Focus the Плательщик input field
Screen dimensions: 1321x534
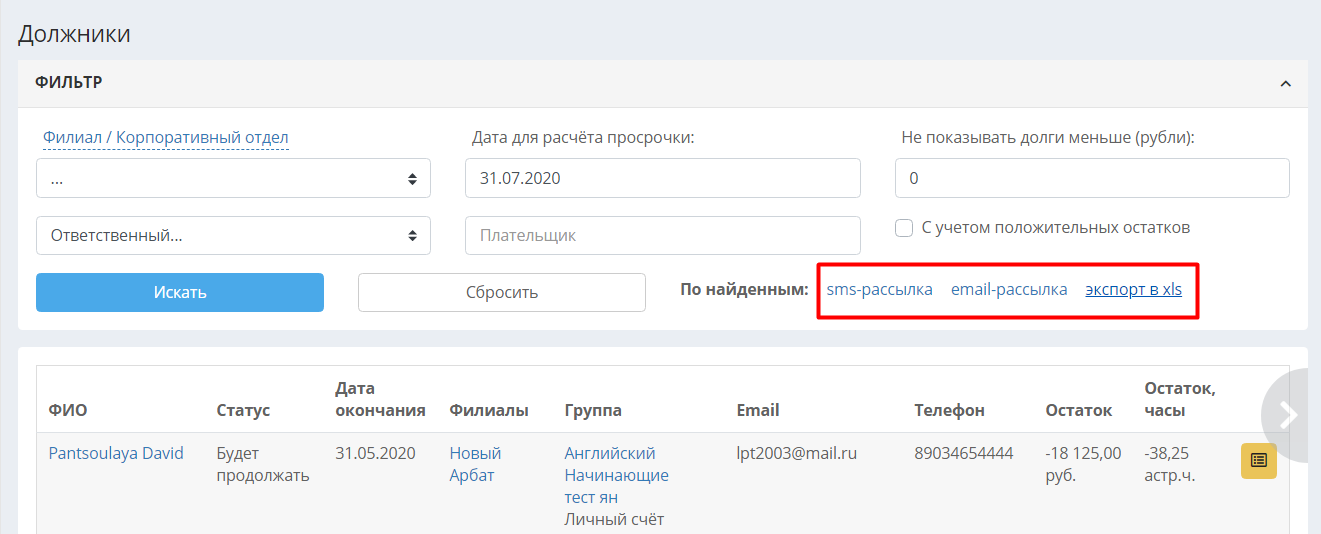pos(662,236)
